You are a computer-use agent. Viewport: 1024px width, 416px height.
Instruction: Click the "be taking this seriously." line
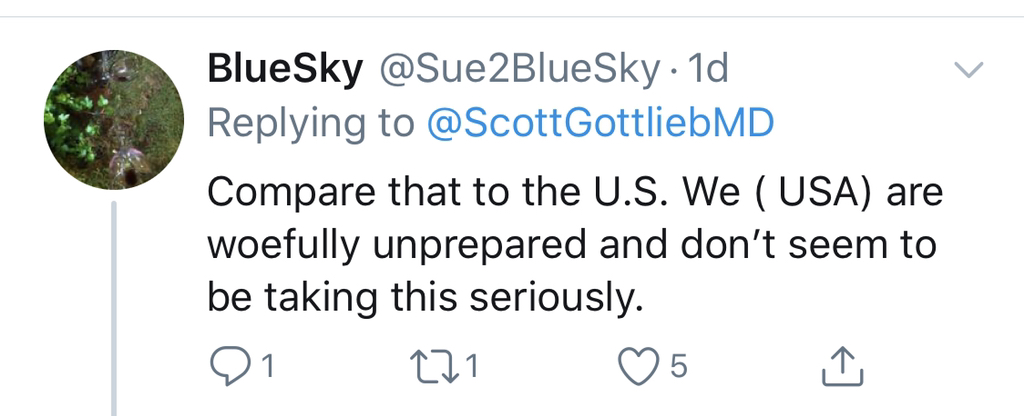coord(422,296)
